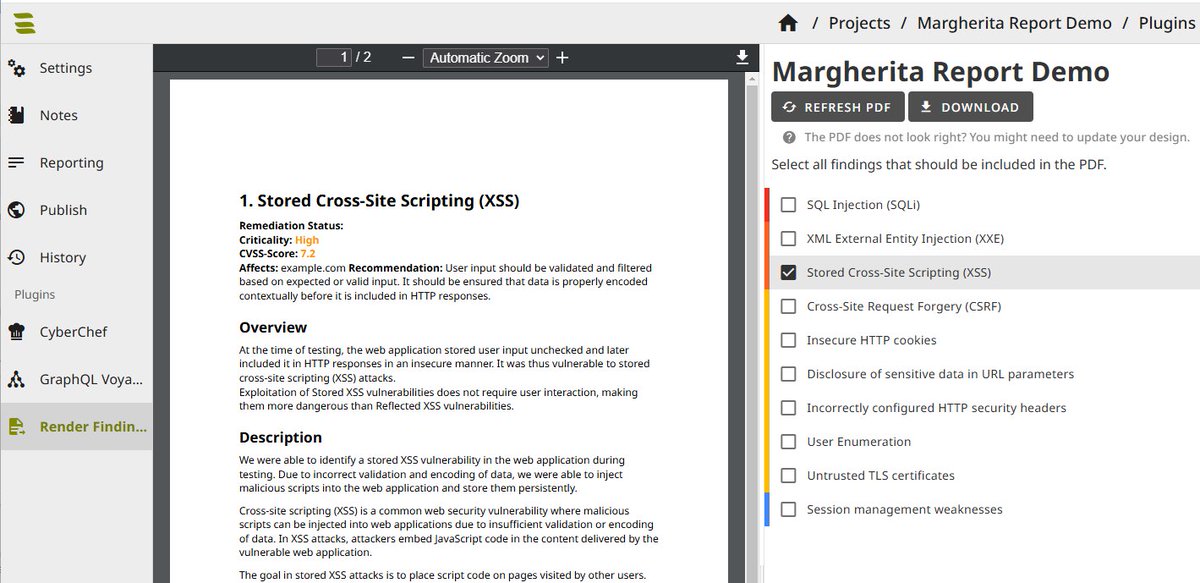The width and height of the screenshot is (1200, 583).
Task: Click the Reporting lines icon
Action: 17,162
